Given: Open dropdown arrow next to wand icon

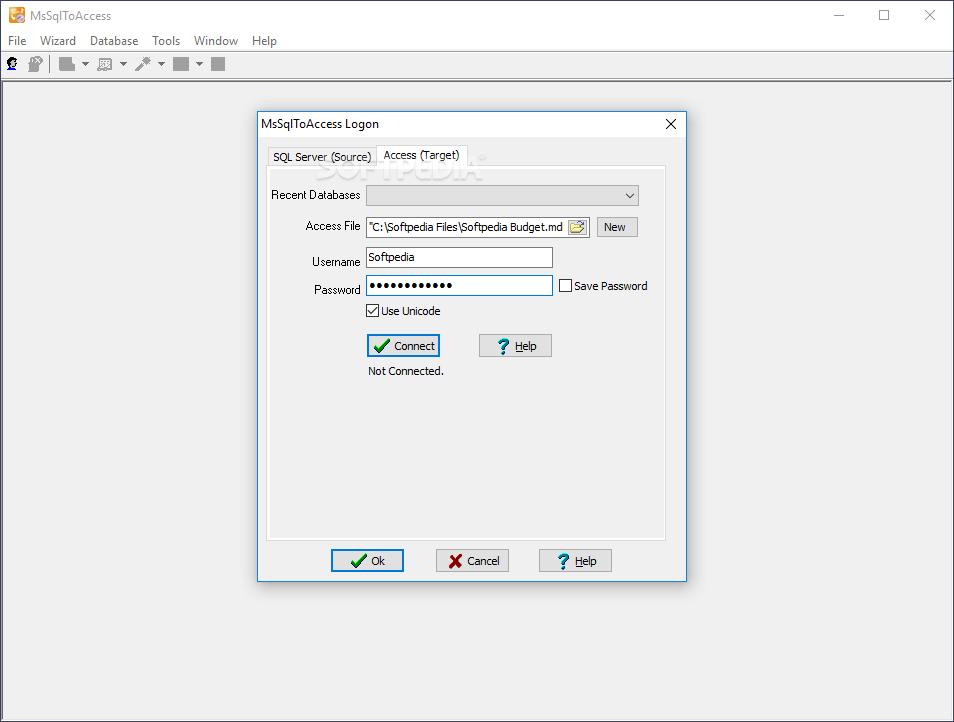Looking at the screenshot, I should tap(161, 64).
